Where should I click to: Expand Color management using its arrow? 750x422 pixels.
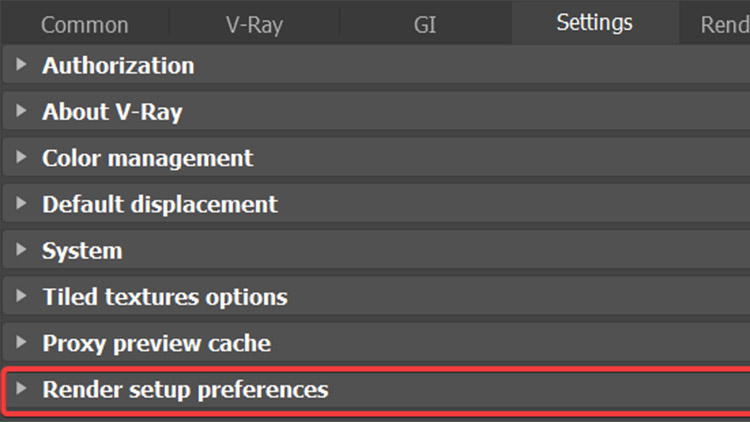(x=23, y=158)
